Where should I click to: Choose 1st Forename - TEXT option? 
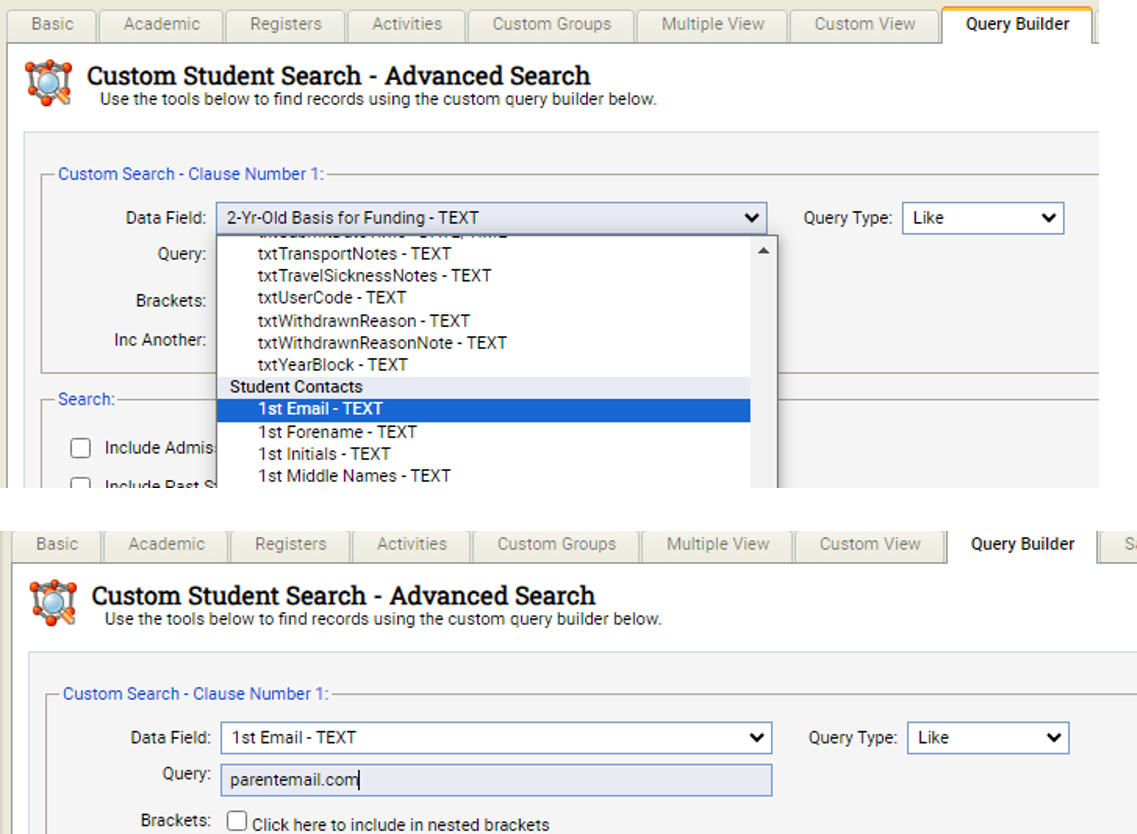[337, 432]
